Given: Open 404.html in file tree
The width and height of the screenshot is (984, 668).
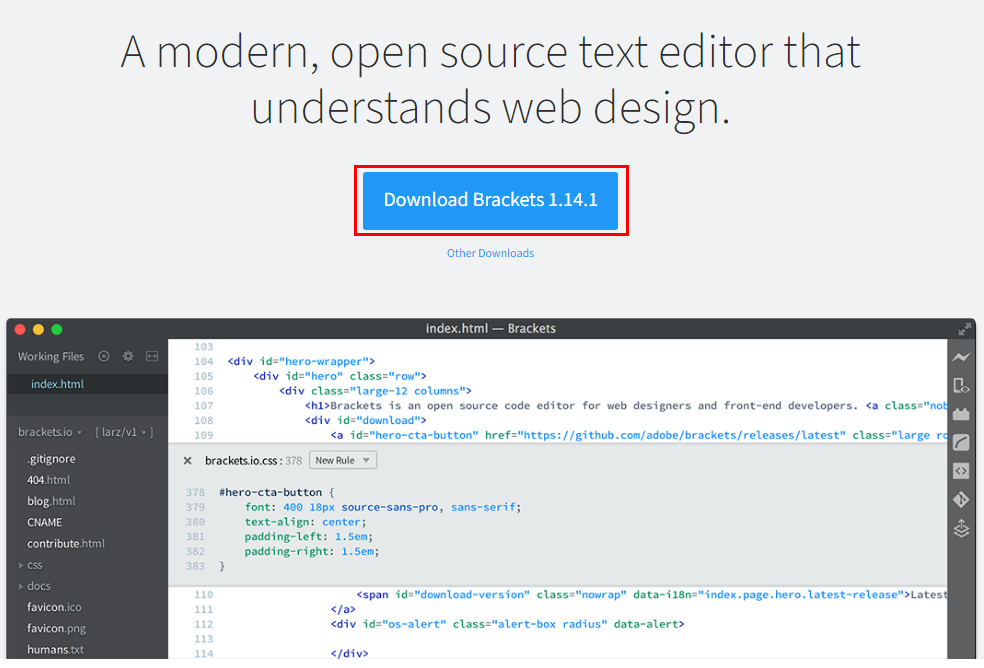Looking at the screenshot, I should pyautogui.click(x=48, y=480).
